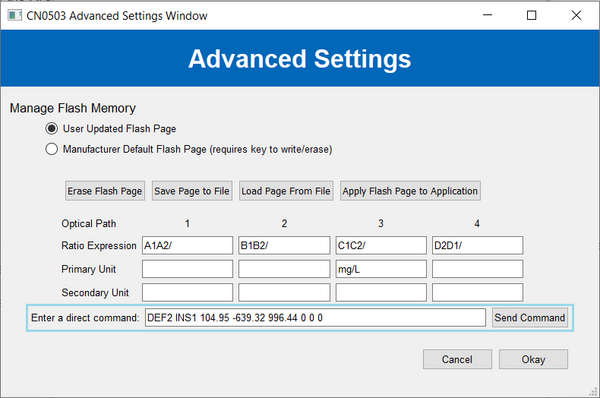The image size is (600, 398).
Task: Click the Send Command button
Action: [530, 318]
